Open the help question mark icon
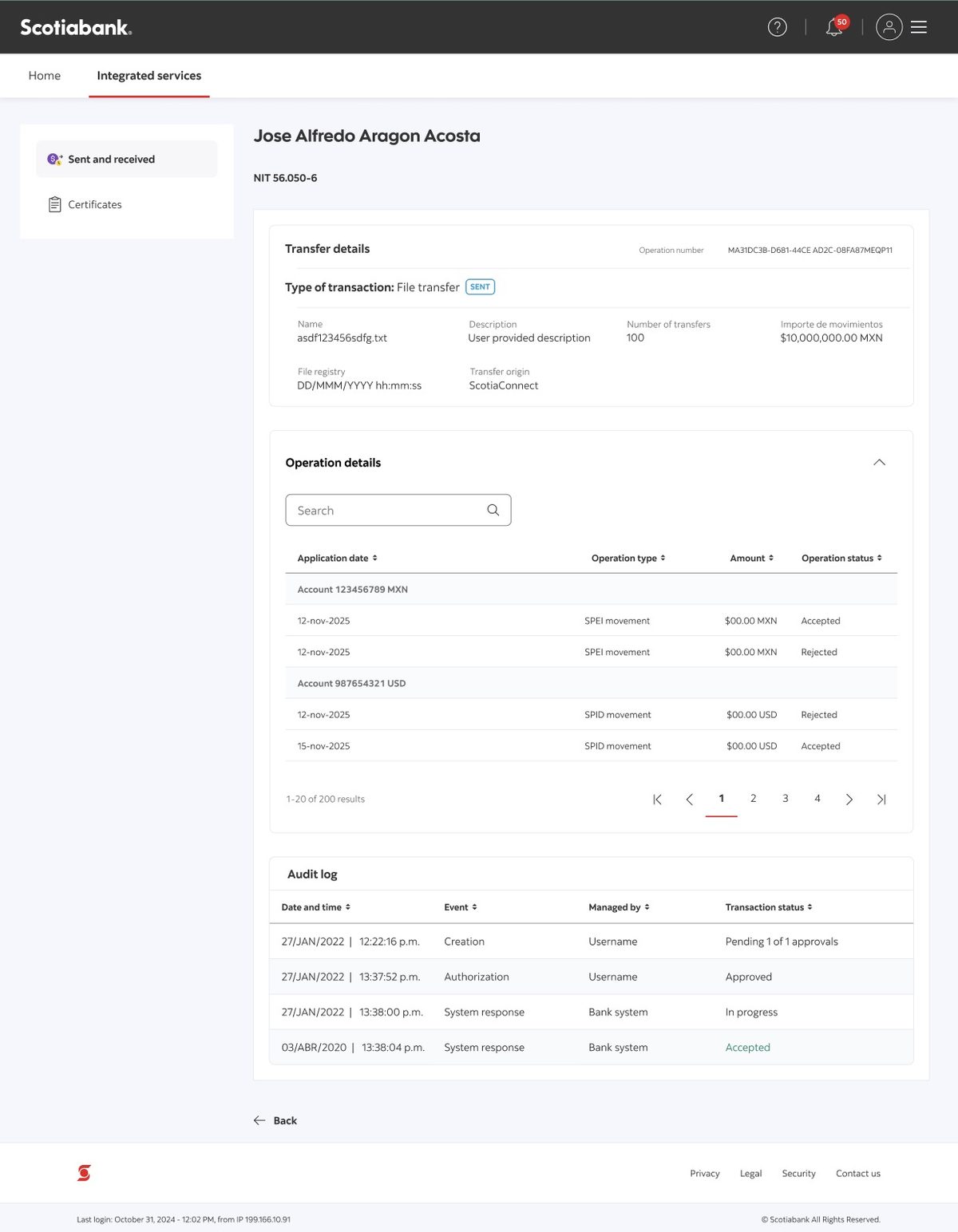958x1232 pixels. [x=777, y=27]
